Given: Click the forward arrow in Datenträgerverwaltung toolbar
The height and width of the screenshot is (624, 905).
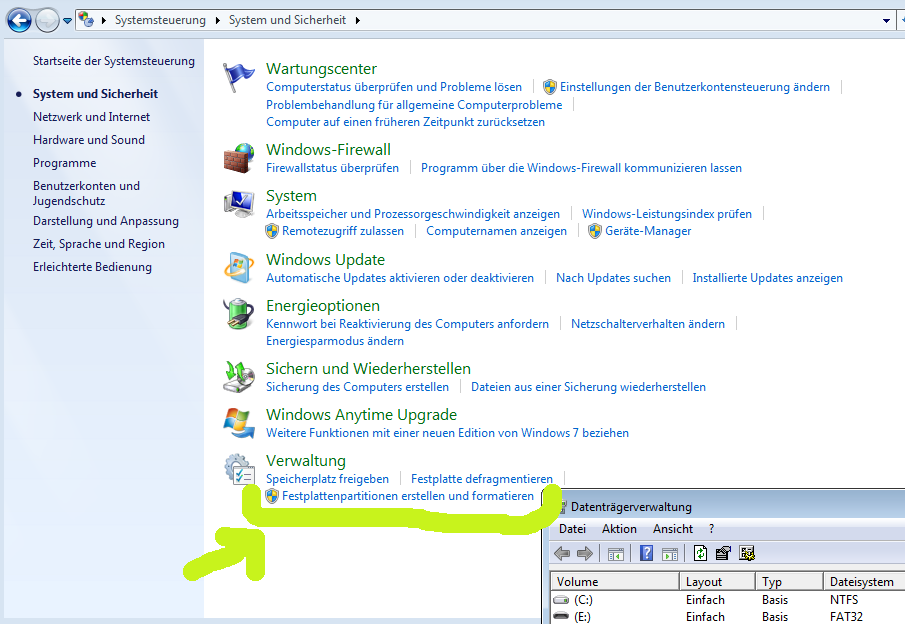Looking at the screenshot, I should click(585, 554).
